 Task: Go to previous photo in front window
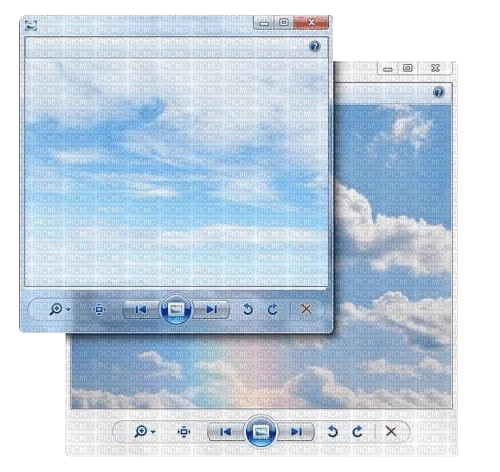pos(141,310)
